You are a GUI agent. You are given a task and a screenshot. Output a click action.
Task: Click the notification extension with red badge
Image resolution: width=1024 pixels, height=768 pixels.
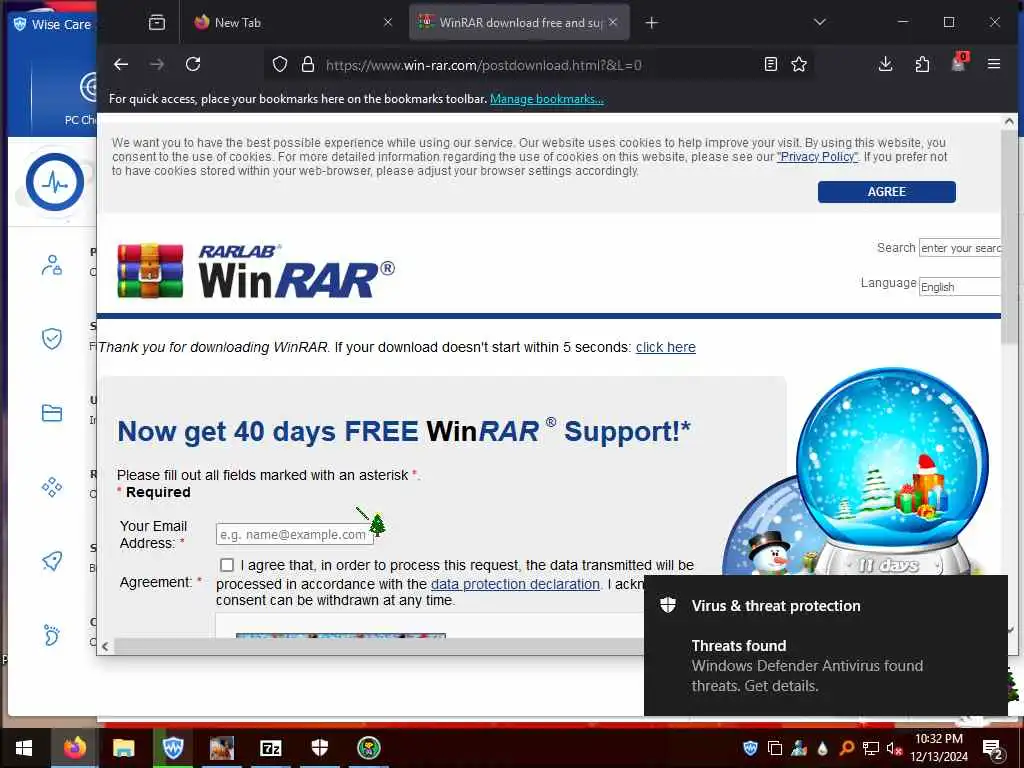click(959, 63)
